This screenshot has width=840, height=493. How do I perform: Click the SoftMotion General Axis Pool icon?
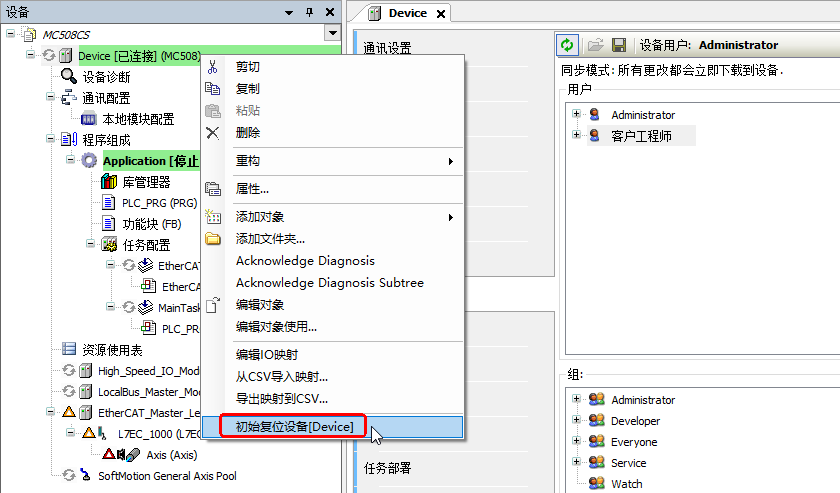tap(85, 475)
